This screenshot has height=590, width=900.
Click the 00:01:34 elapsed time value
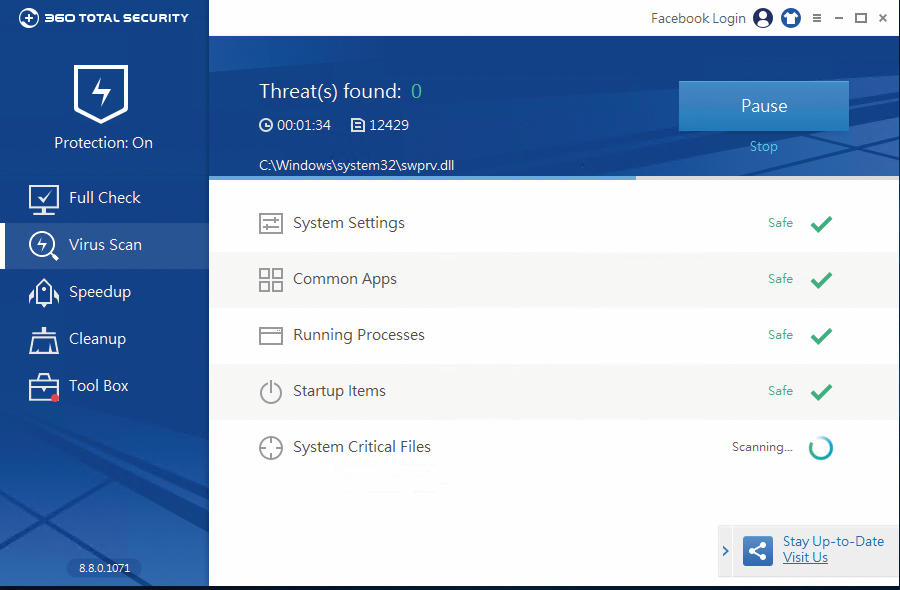304,125
